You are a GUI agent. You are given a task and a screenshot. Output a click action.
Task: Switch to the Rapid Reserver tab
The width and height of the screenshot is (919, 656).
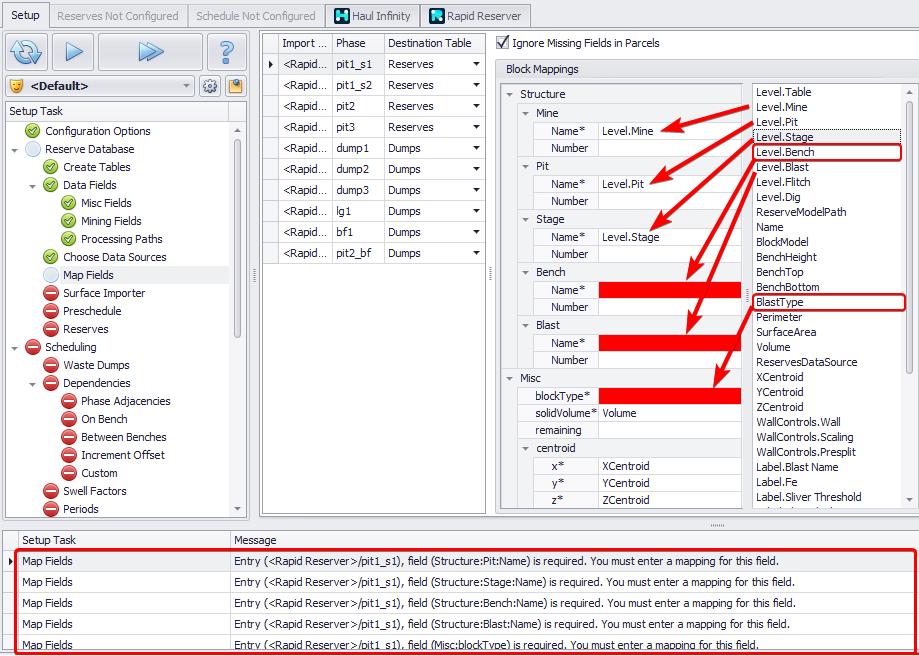[476, 16]
